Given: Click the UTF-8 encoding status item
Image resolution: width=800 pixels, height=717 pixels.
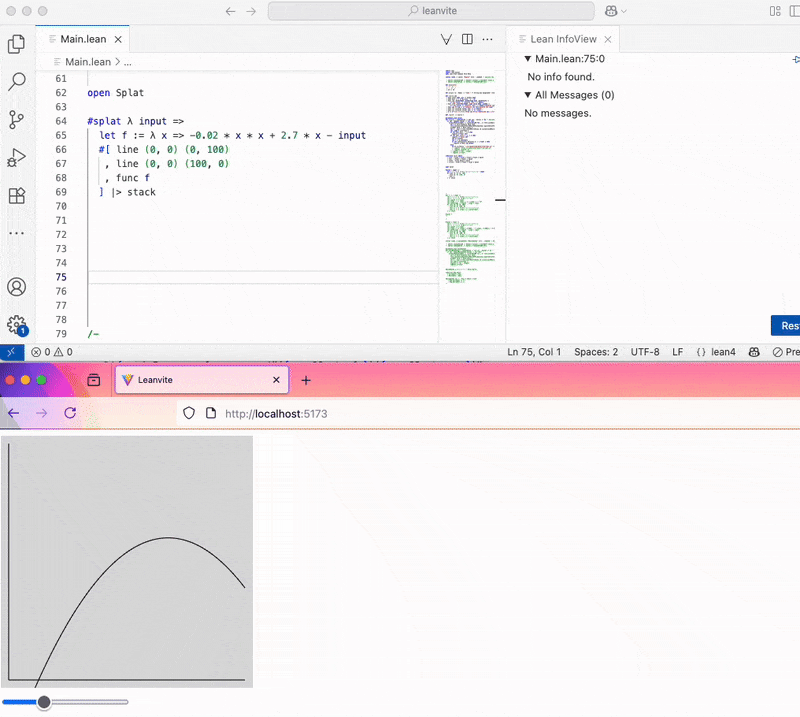Looking at the screenshot, I should (x=643, y=352).
